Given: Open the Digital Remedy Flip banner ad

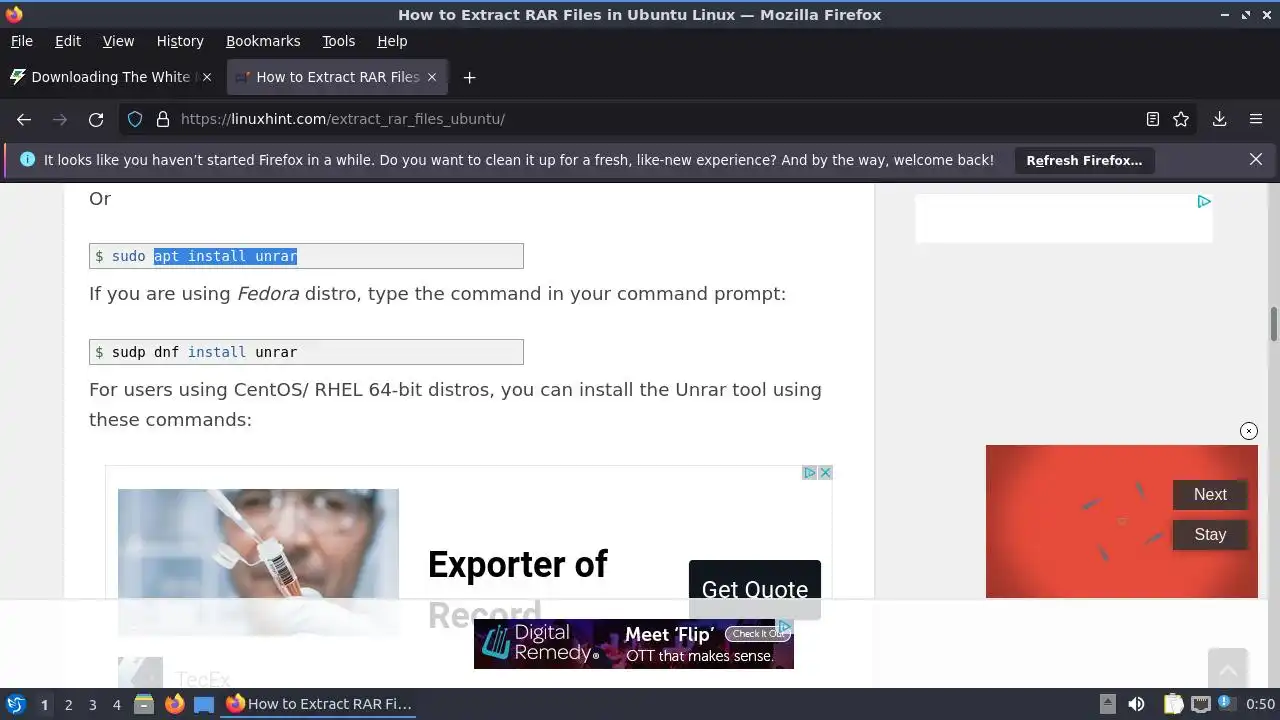Looking at the screenshot, I should tap(634, 644).
